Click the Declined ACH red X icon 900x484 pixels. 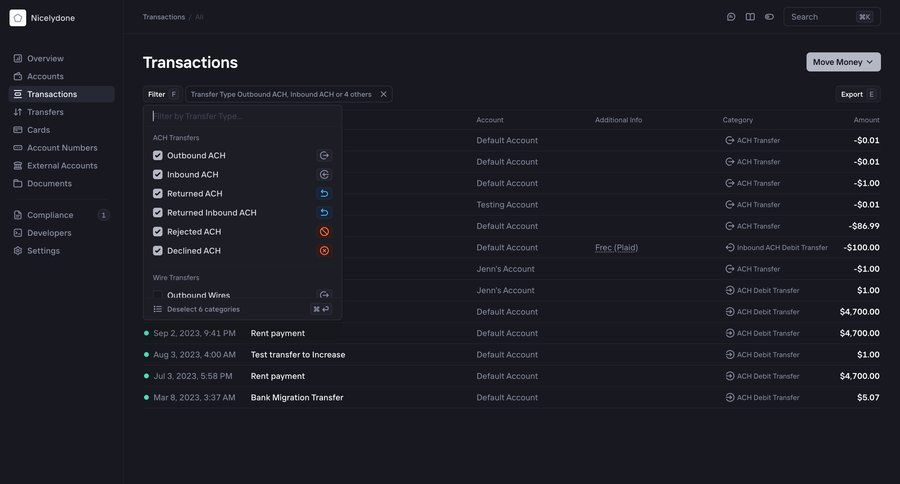pyautogui.click(x=324, y=250)
